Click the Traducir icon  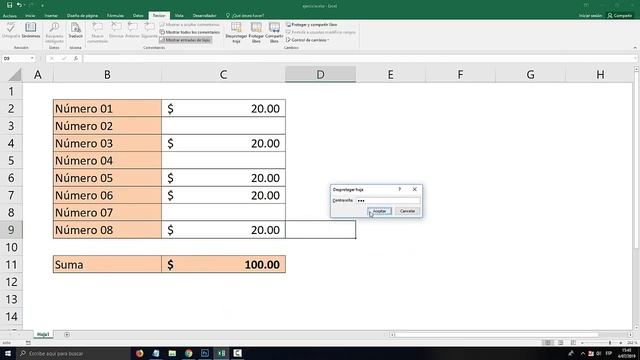point(76,31)
